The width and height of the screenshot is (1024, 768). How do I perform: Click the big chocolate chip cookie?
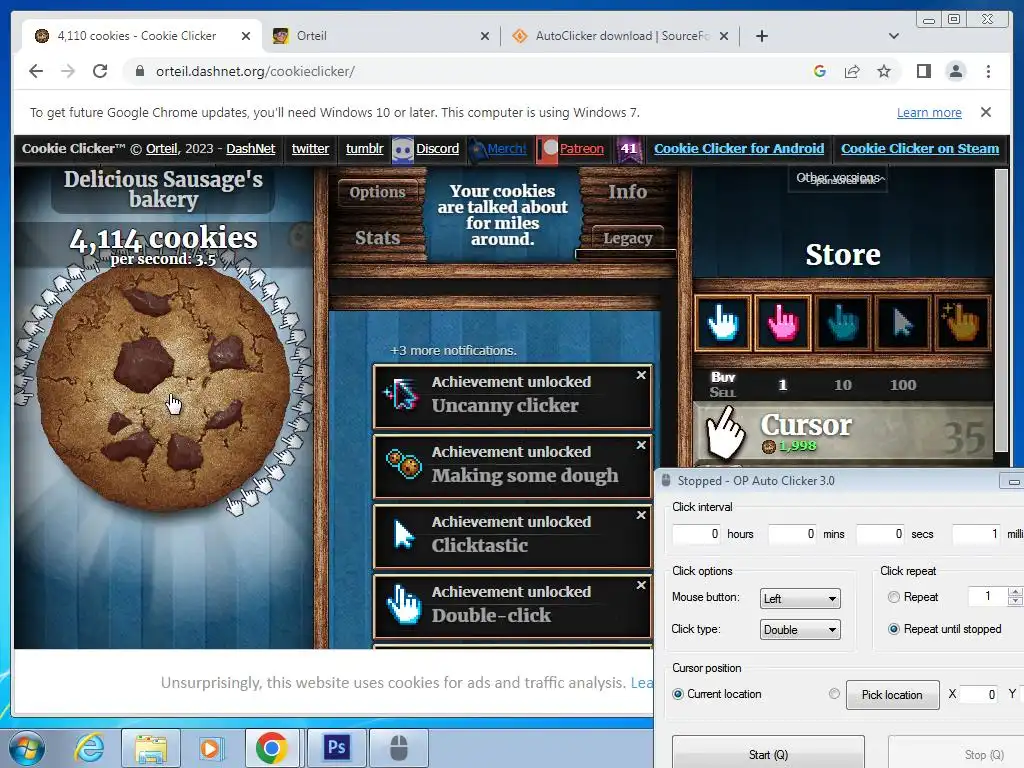pyautogui.click(x=163, y=388)
